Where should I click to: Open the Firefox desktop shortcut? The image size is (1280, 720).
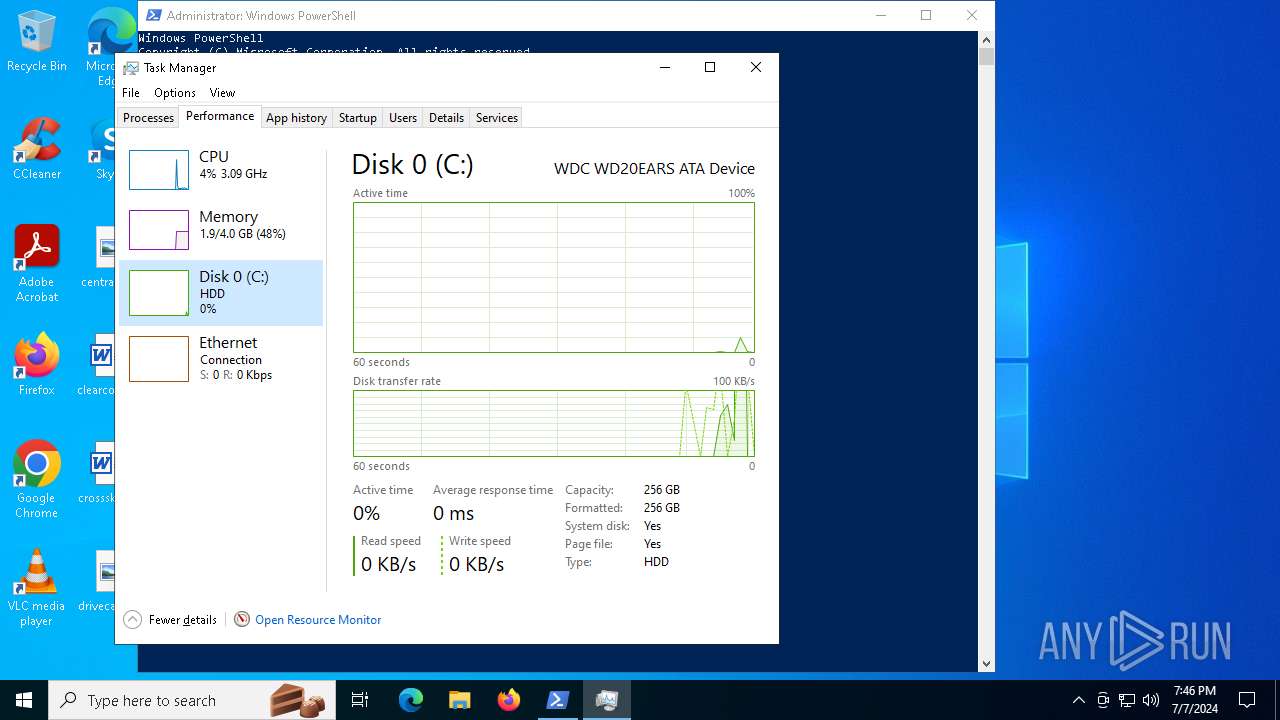[37, 365]
